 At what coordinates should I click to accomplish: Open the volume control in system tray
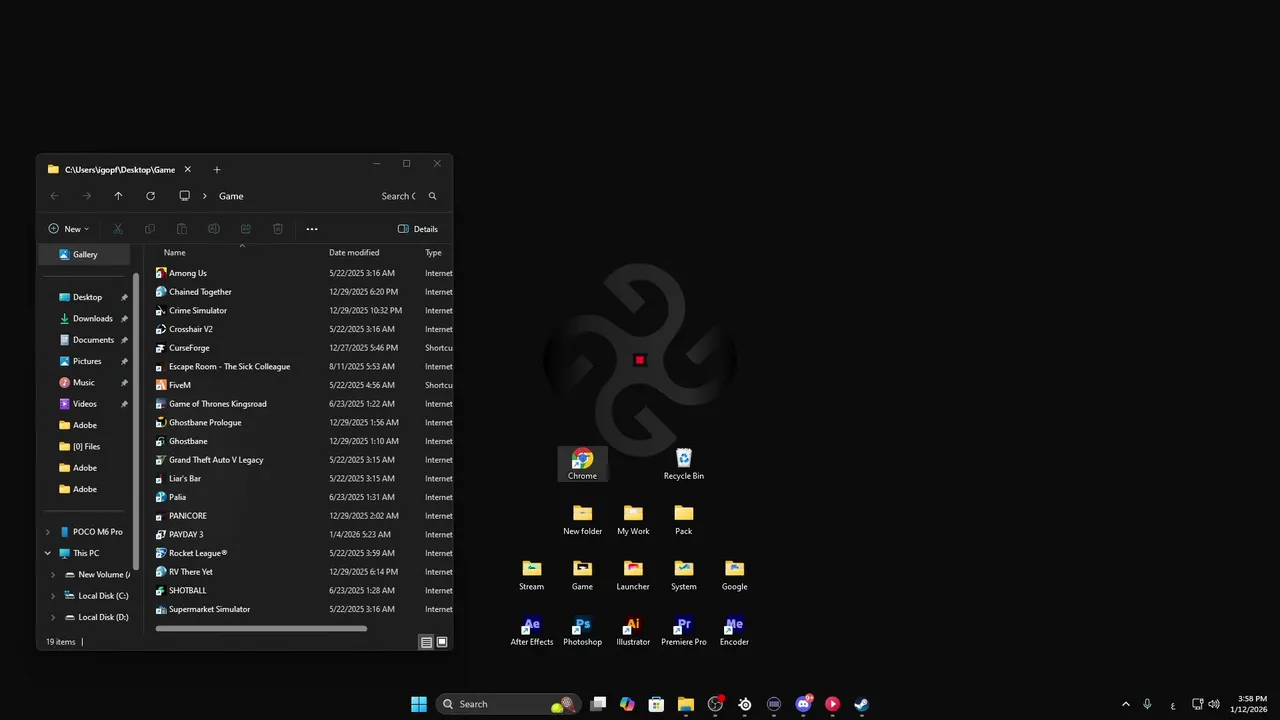pyautogui.click(x=1214, y=704)
